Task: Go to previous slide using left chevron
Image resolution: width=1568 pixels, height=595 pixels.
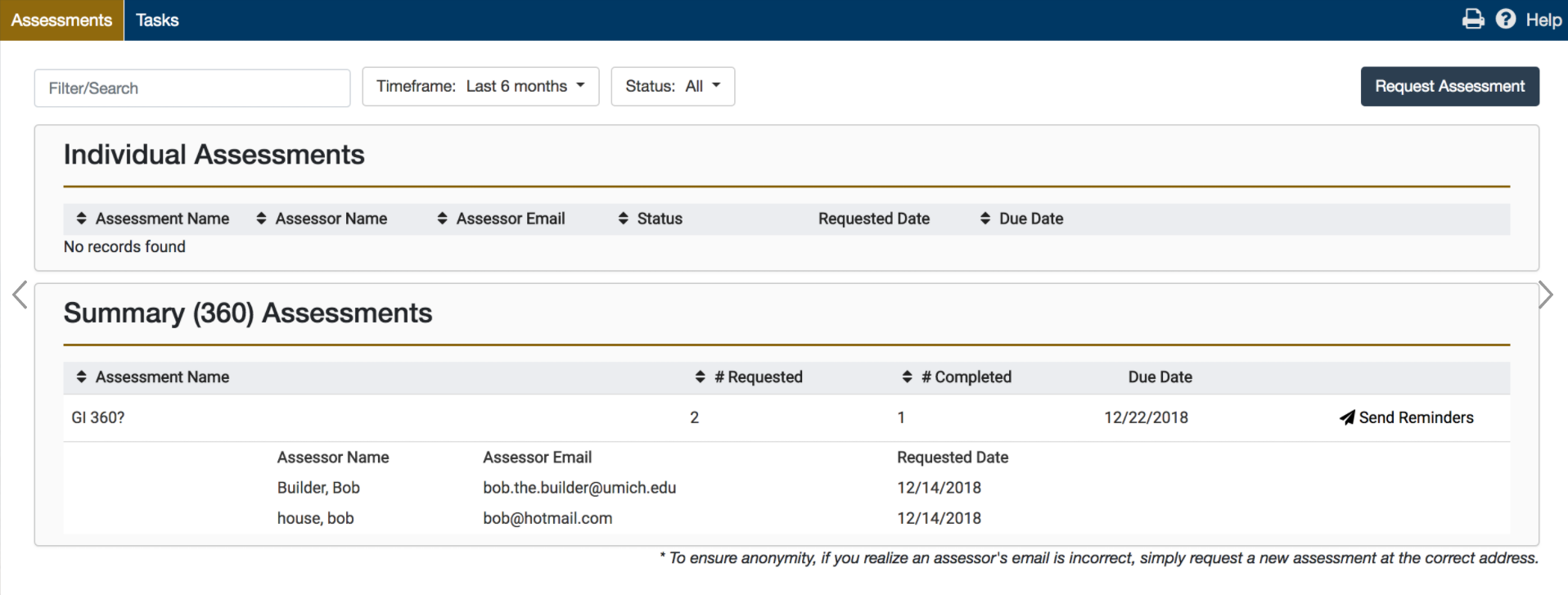Action: (x=20, y=295)
